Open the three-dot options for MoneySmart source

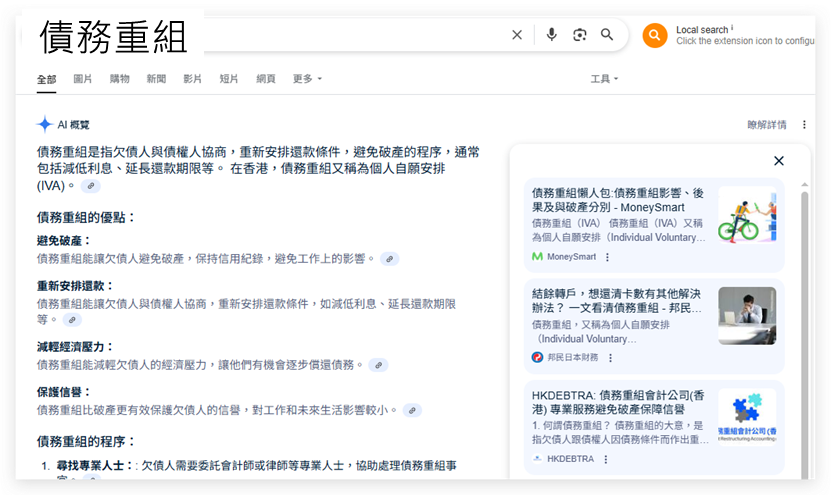pos(607,257)
